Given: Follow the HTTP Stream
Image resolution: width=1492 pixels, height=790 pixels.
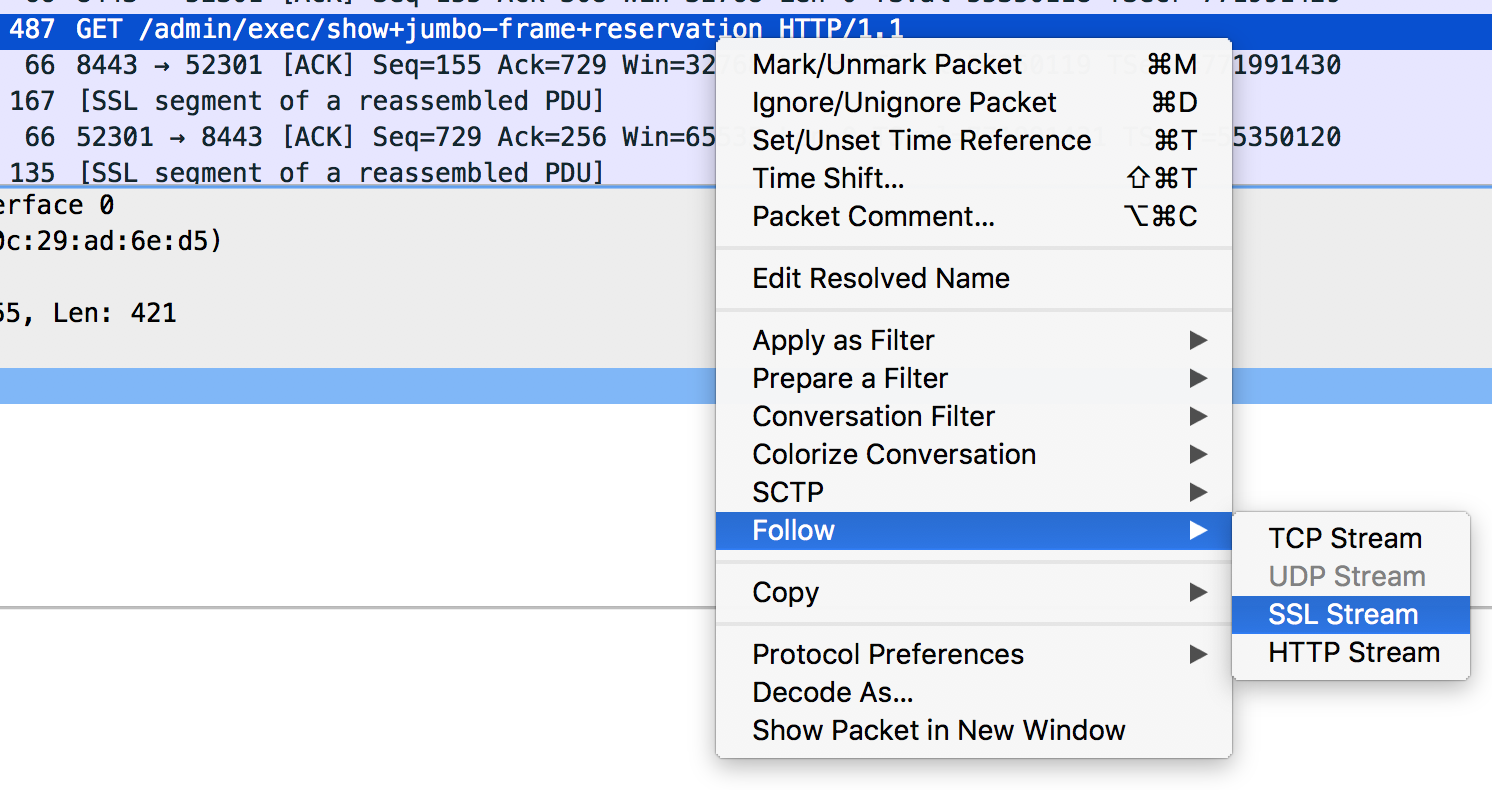Looking at the screenshot, I should click(1351, 653).
